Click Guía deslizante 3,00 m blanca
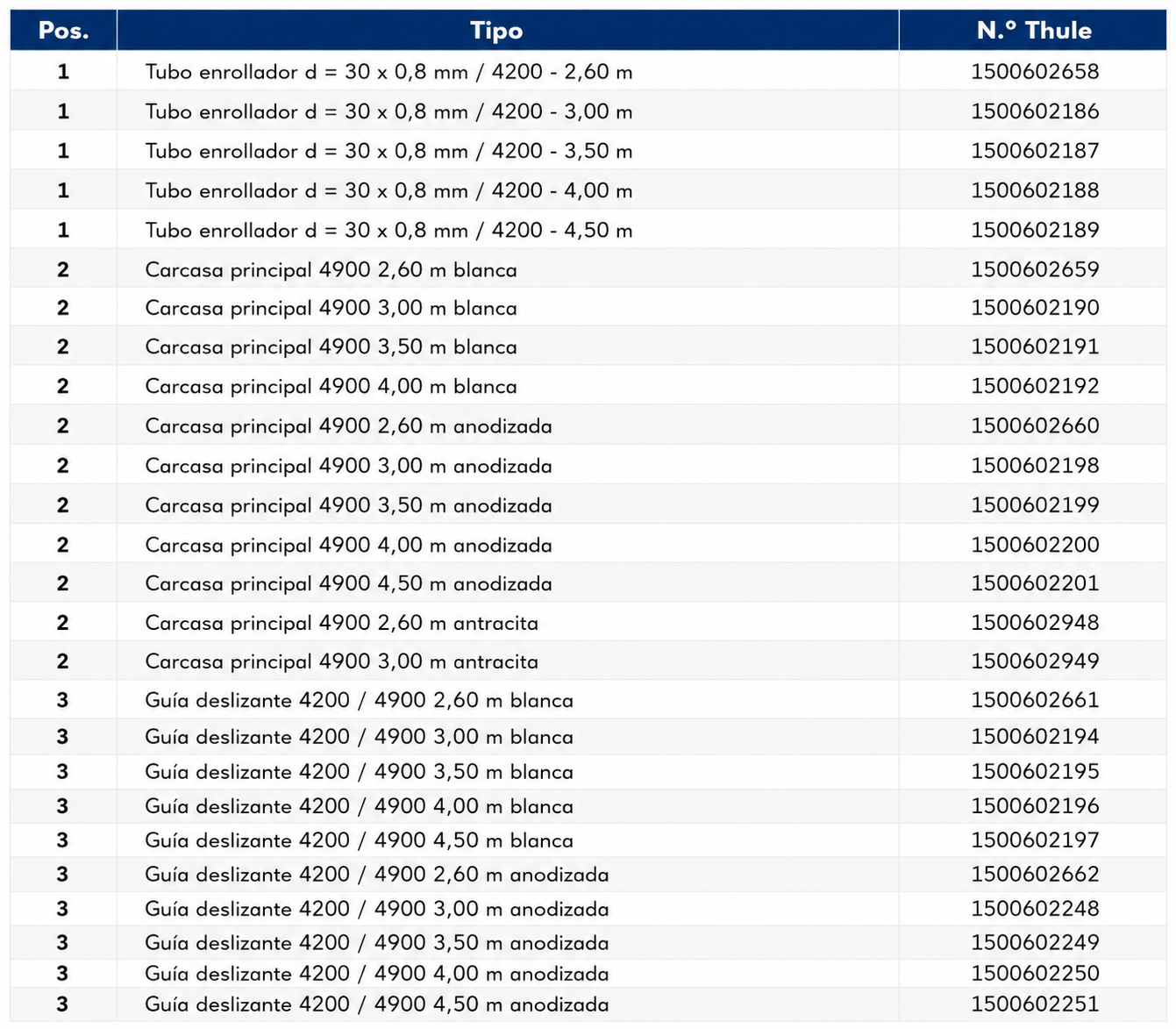 (x=360, y=738)
